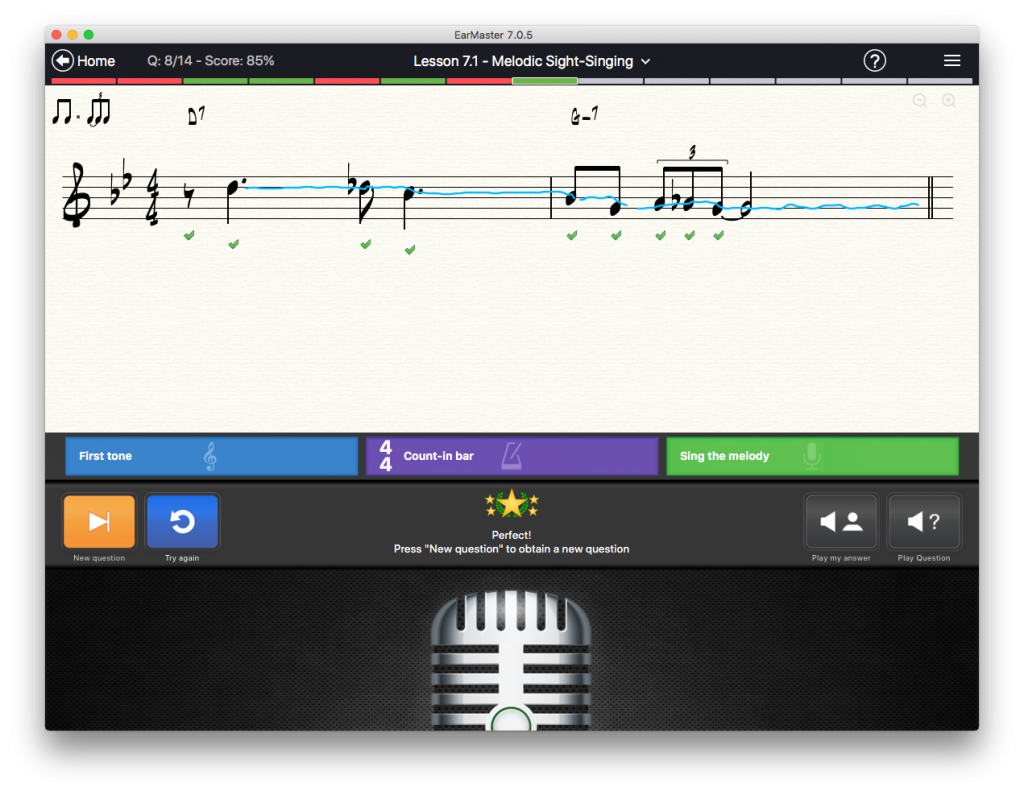
Task: Click the large microphone image
Action: [511, 660]
